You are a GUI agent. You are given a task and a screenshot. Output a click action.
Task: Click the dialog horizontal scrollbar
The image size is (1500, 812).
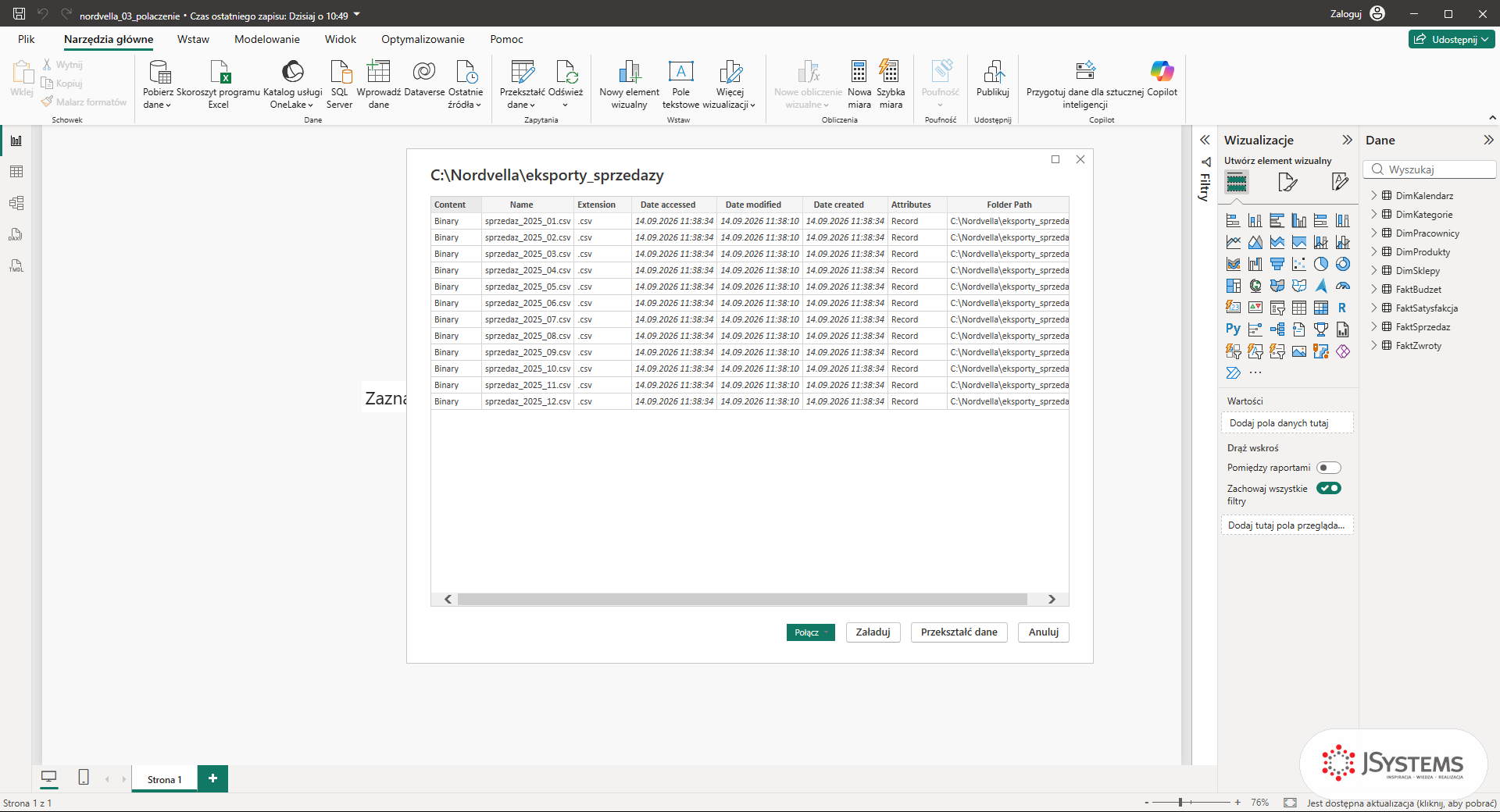coord(742,599)
